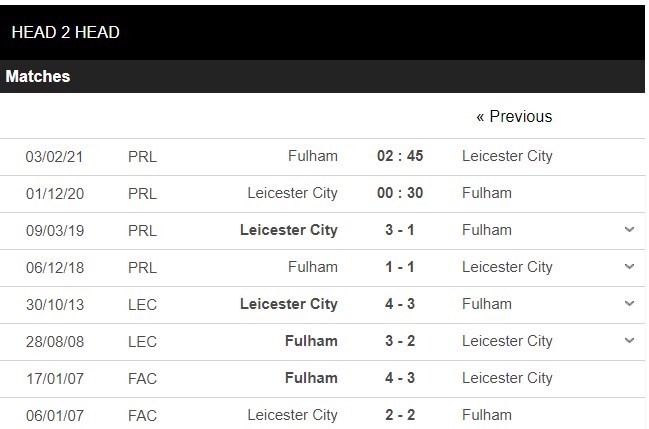Click home team Leicester City on 01/12/20
This screenshot has width=649, height=429.
pyautogui.click(x=292, y=193)
